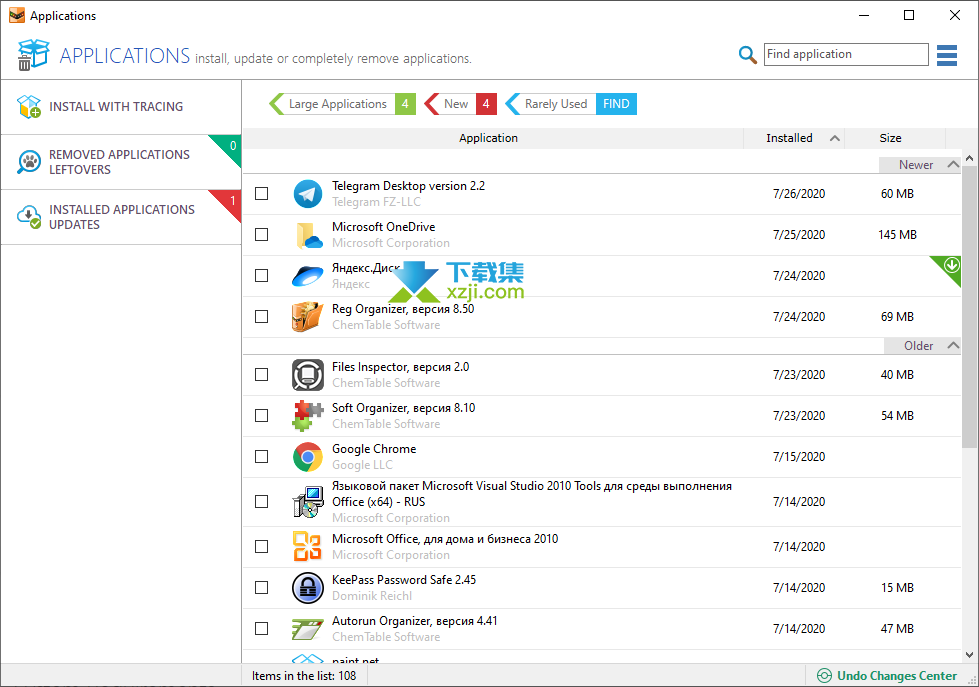Click the 145 MB size of OneDrive
This screenshot has height=687, width=979.
coord(897,235)
